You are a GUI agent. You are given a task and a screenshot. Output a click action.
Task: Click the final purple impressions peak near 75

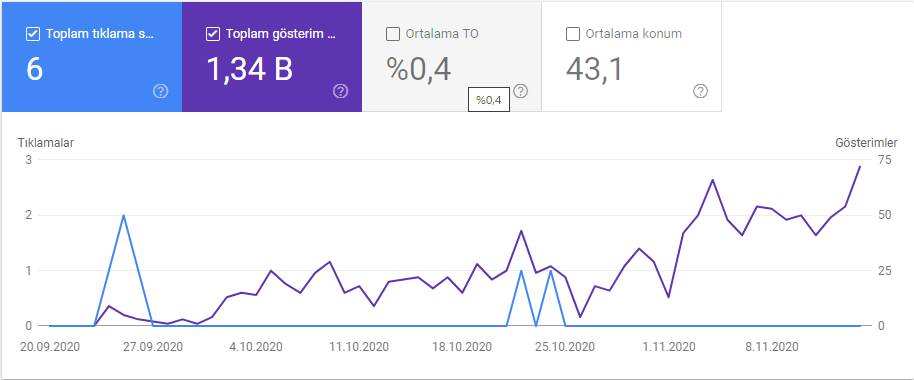pos(859,167)
